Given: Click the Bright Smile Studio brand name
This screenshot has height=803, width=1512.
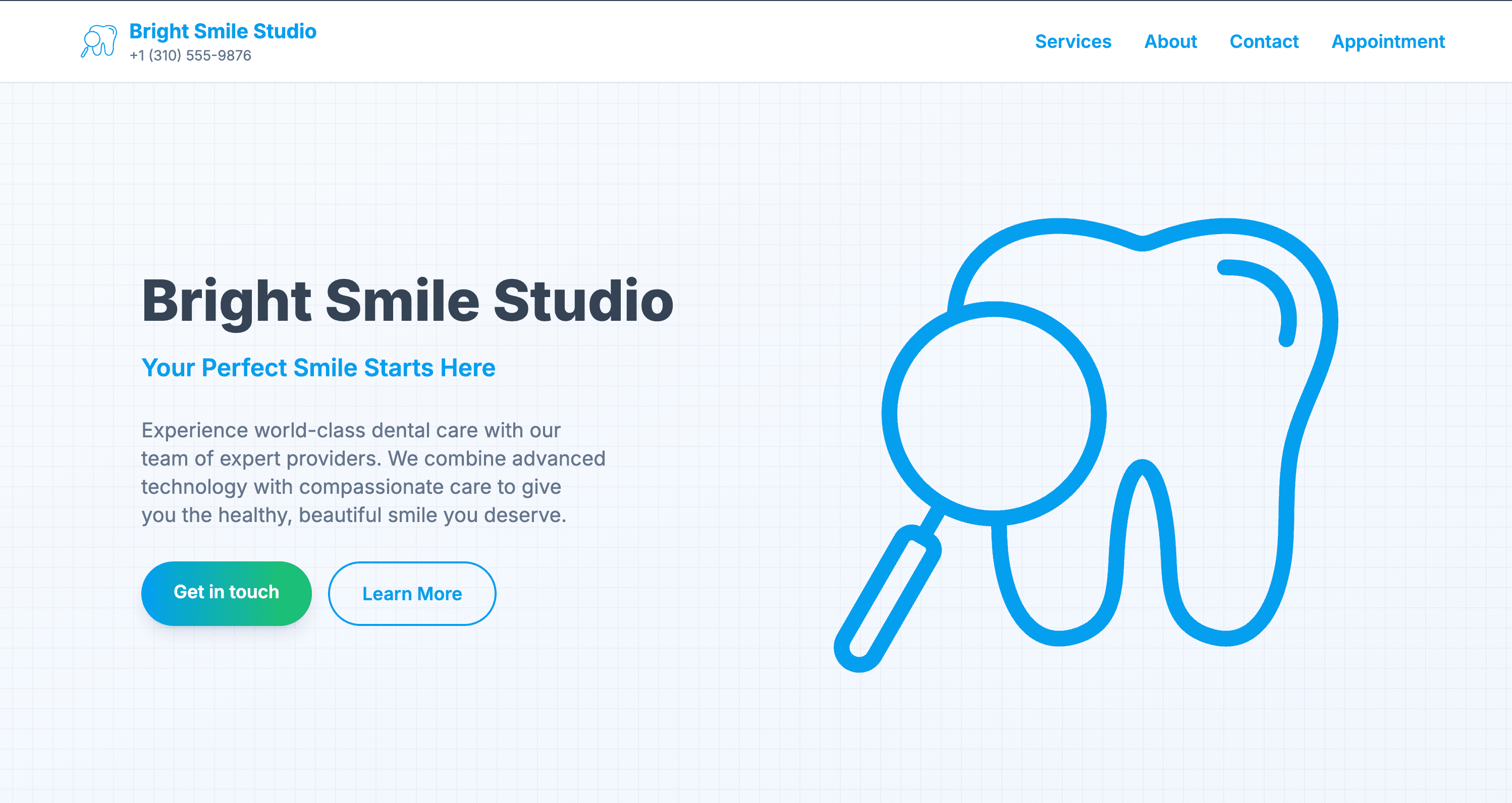Looking at the screenshot, I should 223,31.
